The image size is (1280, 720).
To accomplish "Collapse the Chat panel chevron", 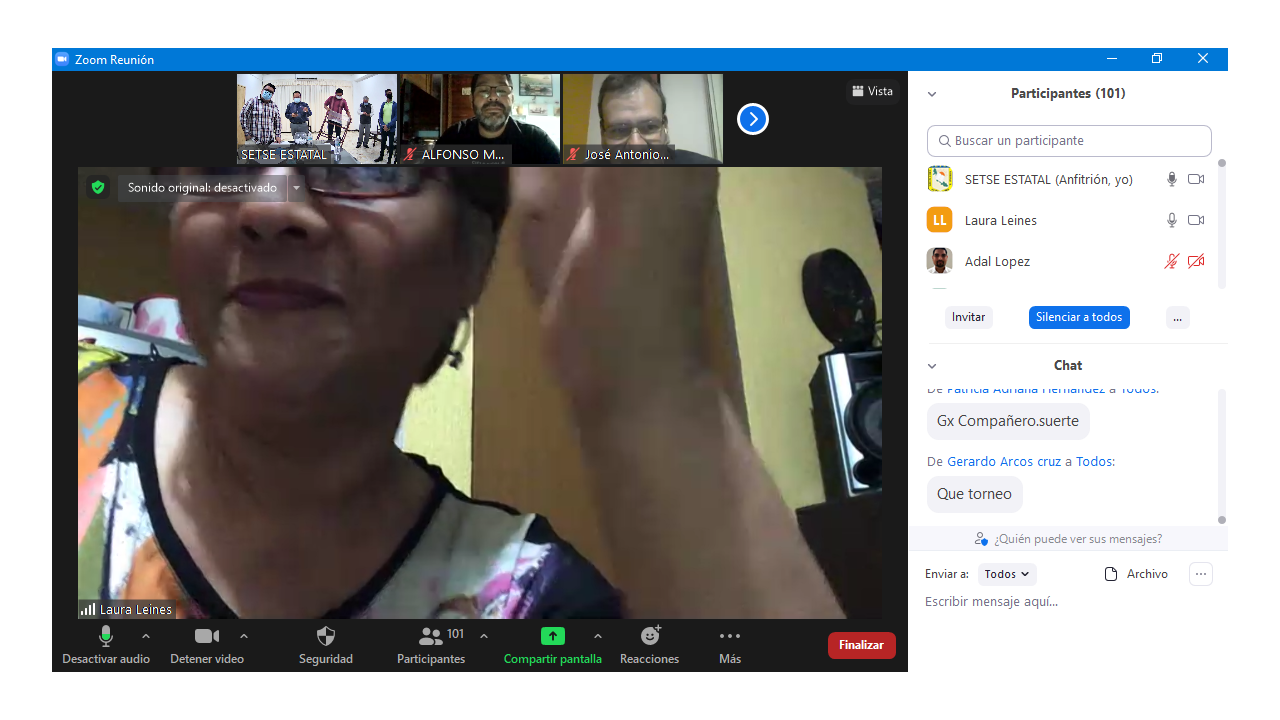I will pyautogui.click(x=932, y=366).
